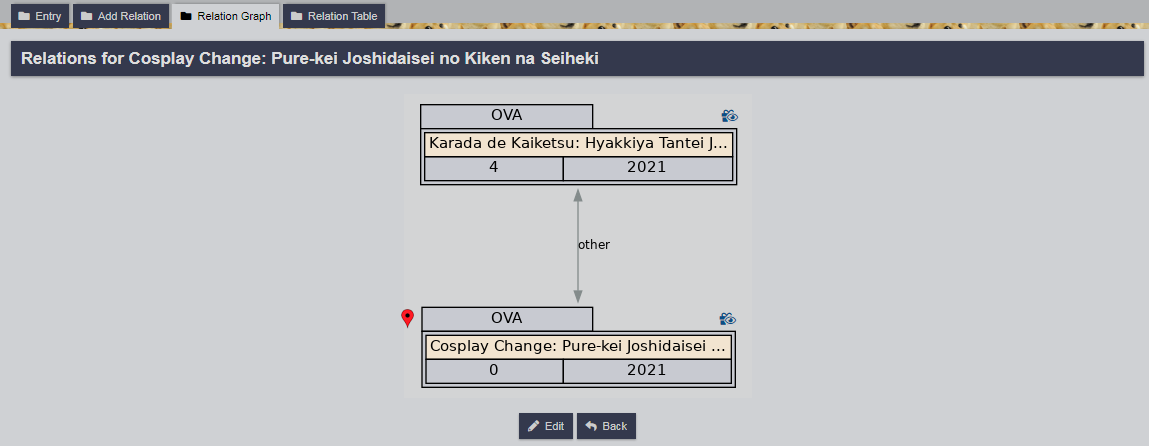Screen dimensions: 1149x446
Task: Click the view icon beside Cosplay Change node
Action: 728,319
